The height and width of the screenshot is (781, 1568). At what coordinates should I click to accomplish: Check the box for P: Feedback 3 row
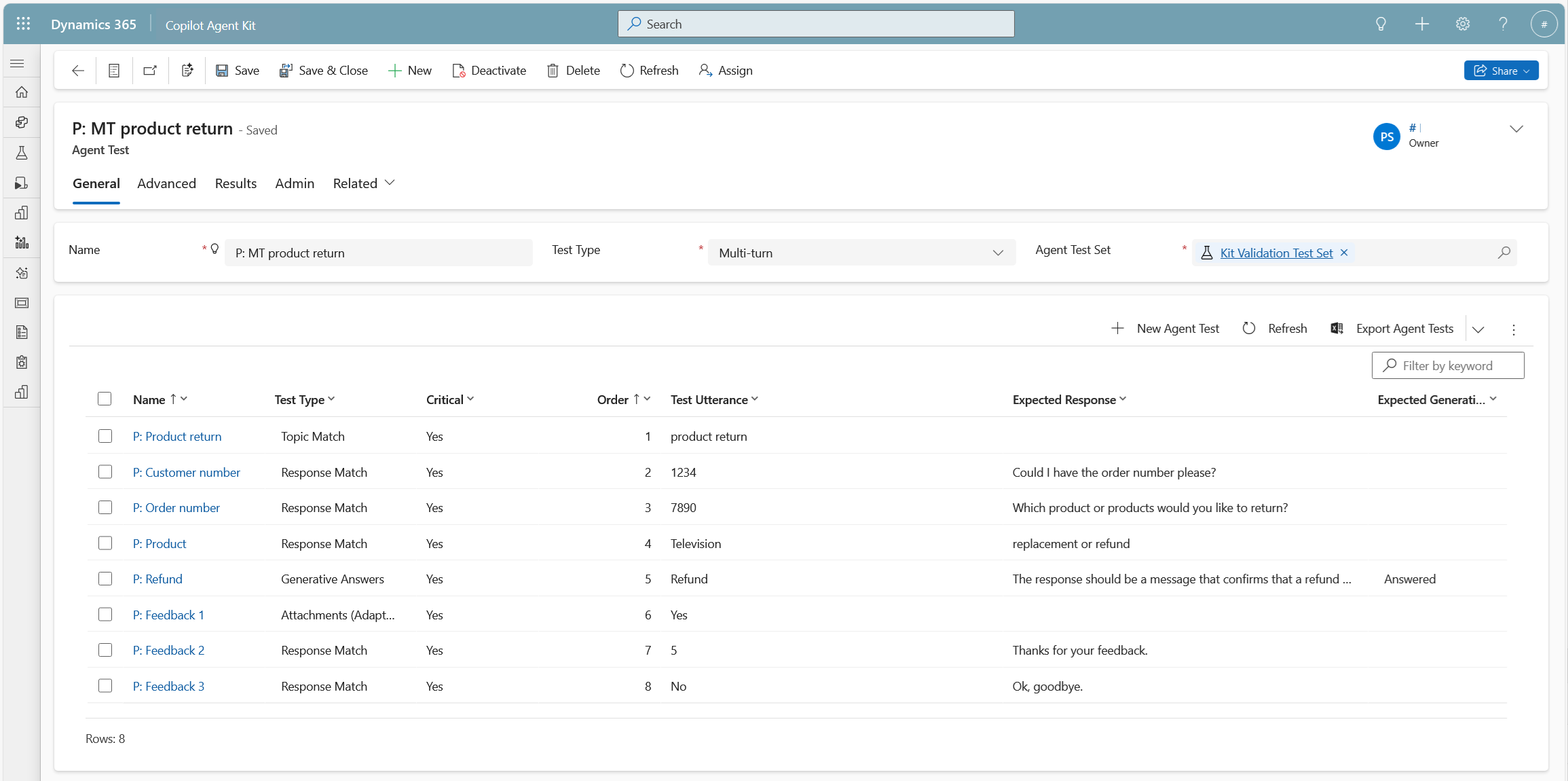105,685
